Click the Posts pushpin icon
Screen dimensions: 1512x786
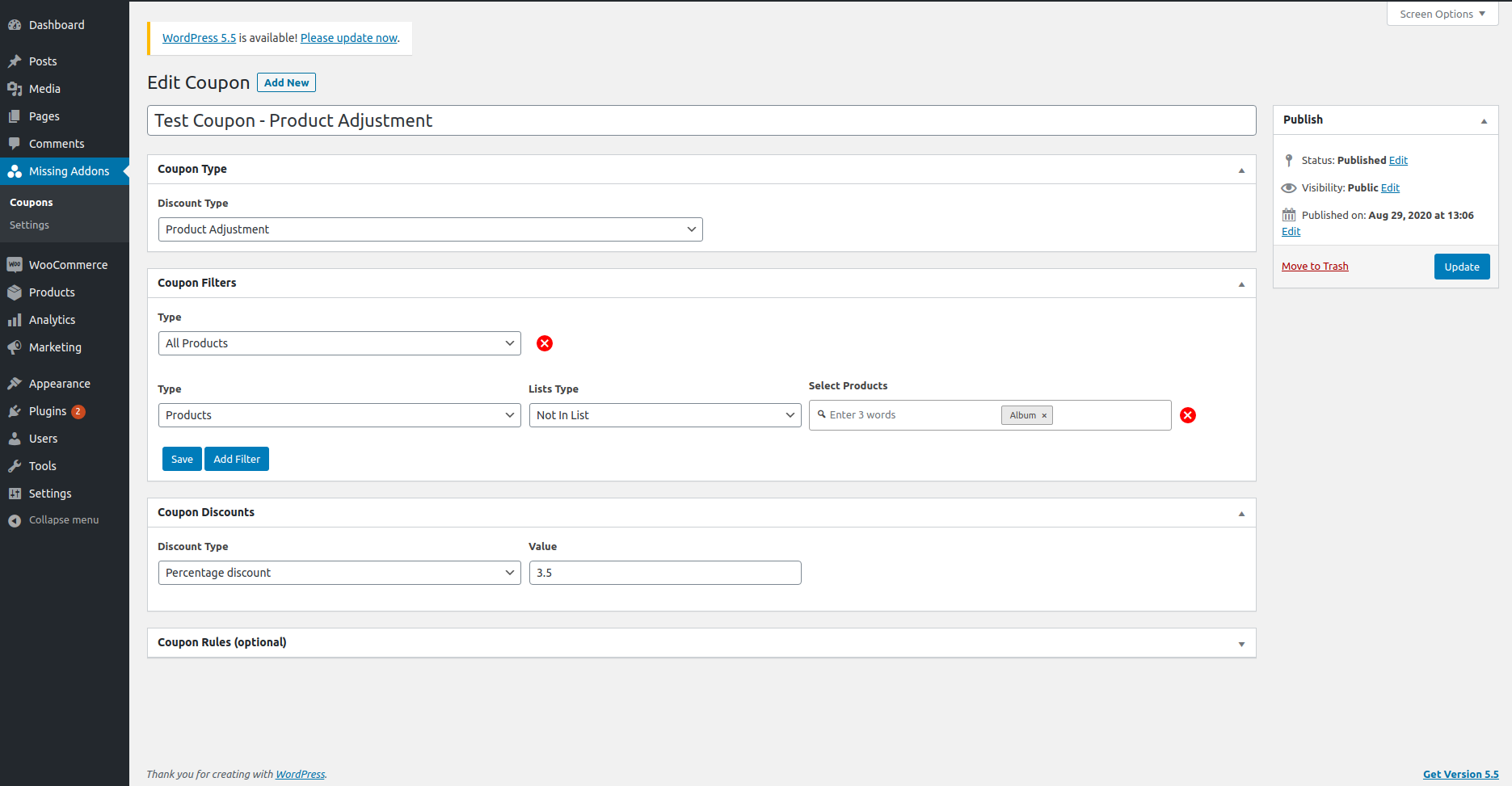point(15,61)
